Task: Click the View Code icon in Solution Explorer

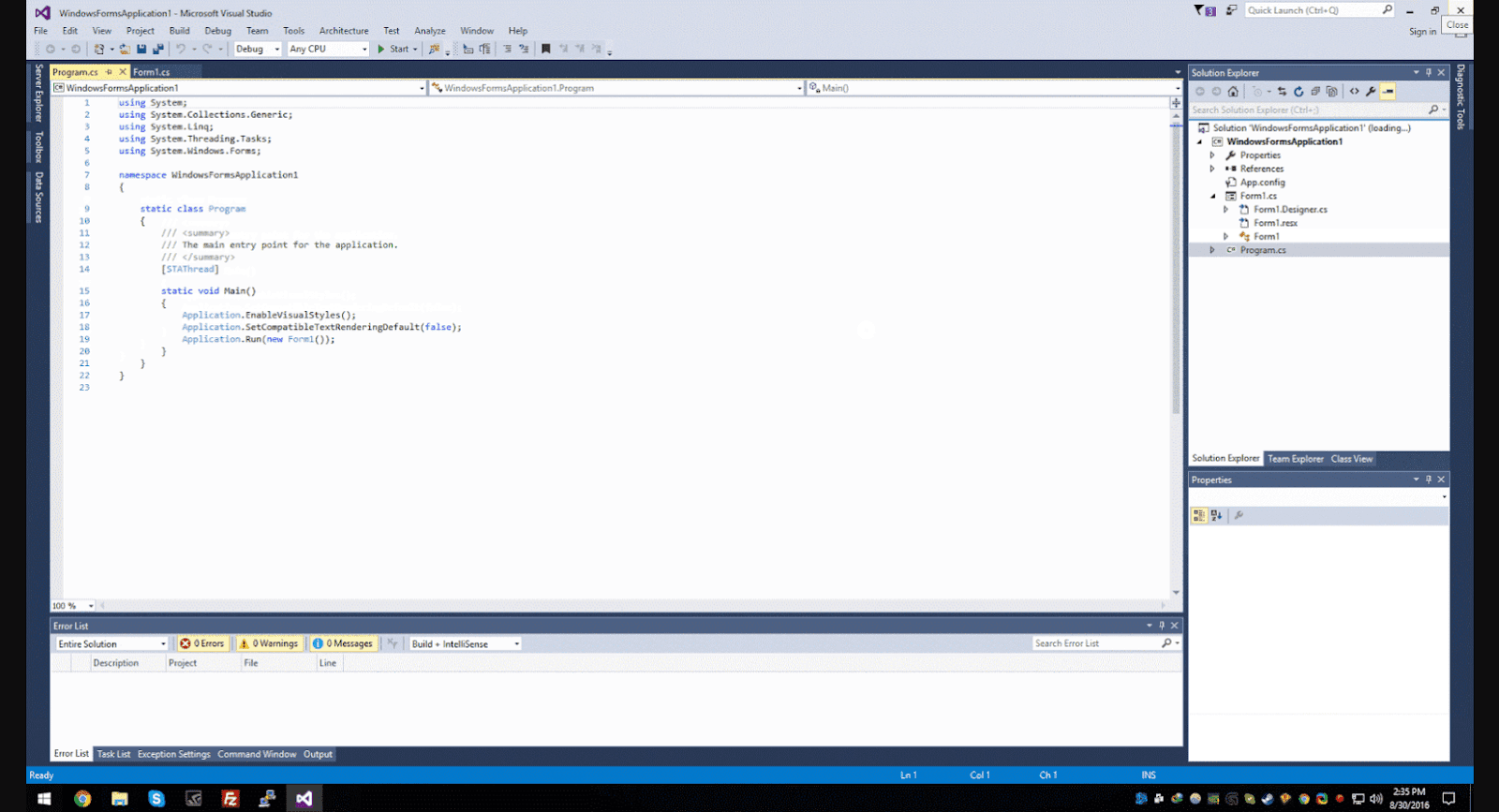Action: coord(1354,91)
